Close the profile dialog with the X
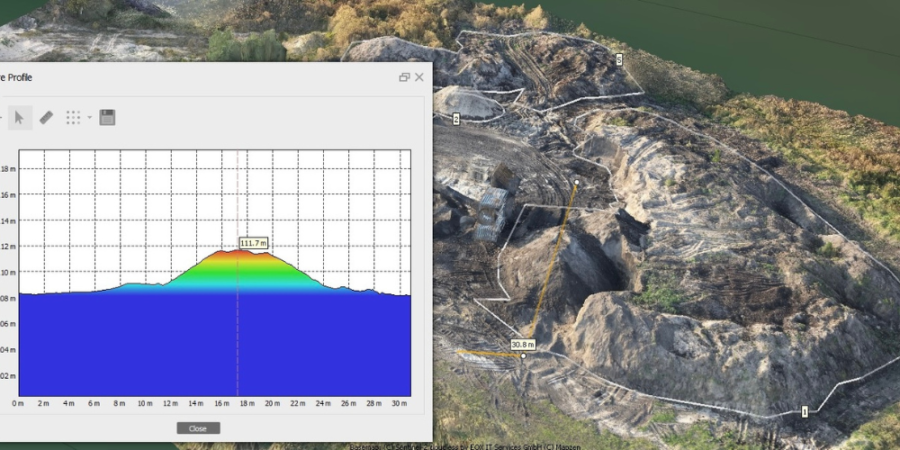Image resolution: width=900 pixels, height=450 pixels. tap(419, 77)
